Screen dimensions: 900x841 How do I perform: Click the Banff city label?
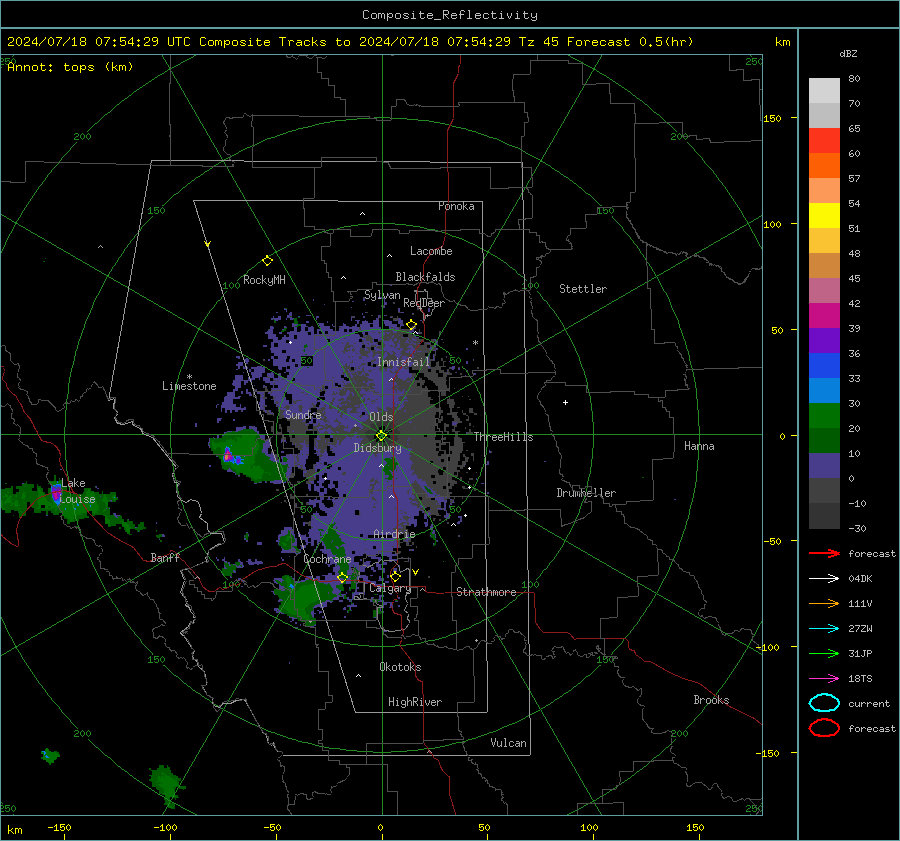pos(165,557)
